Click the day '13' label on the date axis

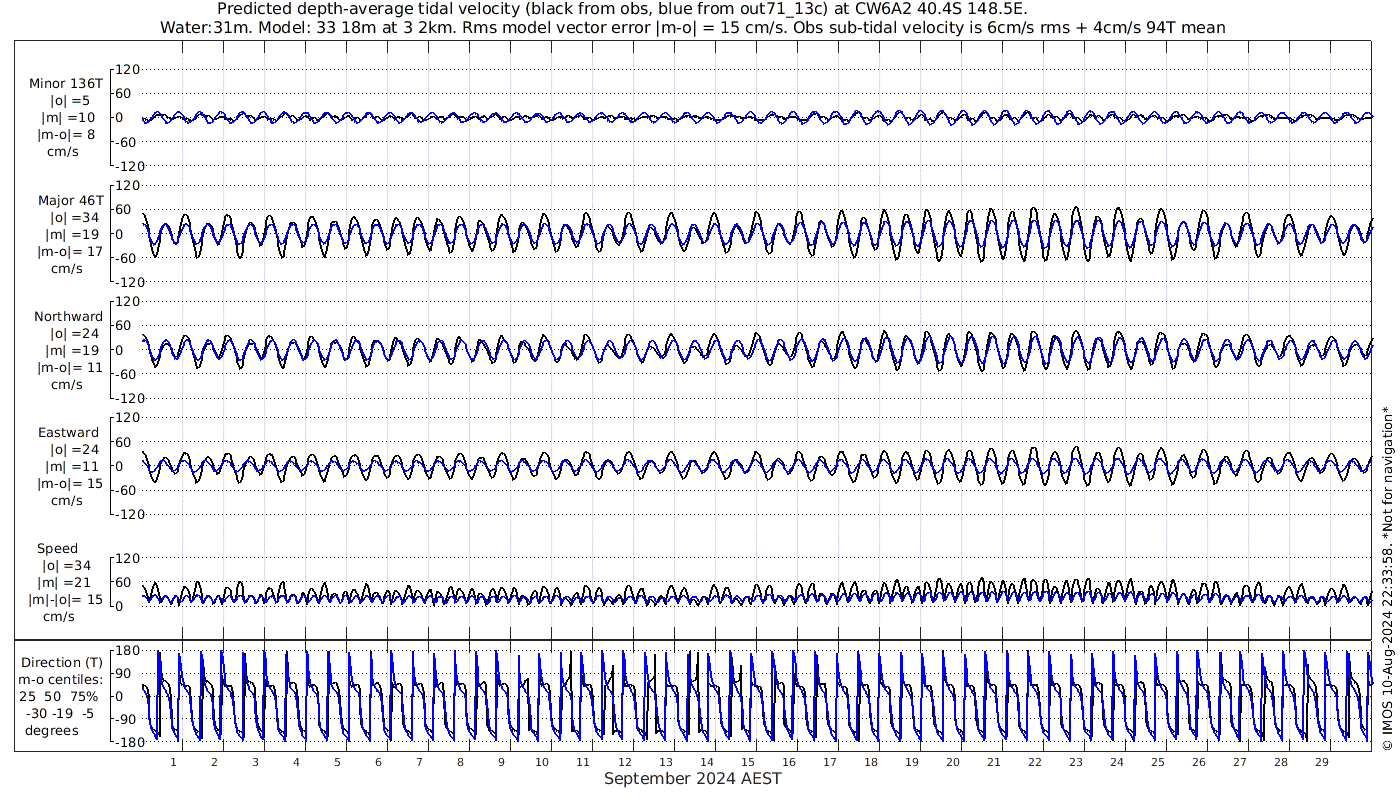click(665, 762)
